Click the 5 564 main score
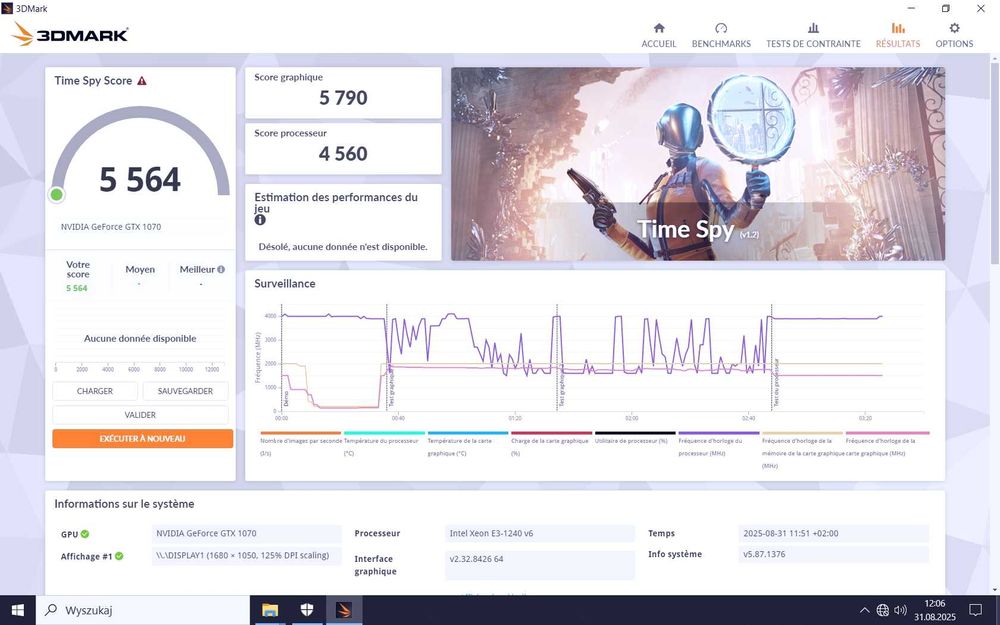1000x625 pixels. 140,179
